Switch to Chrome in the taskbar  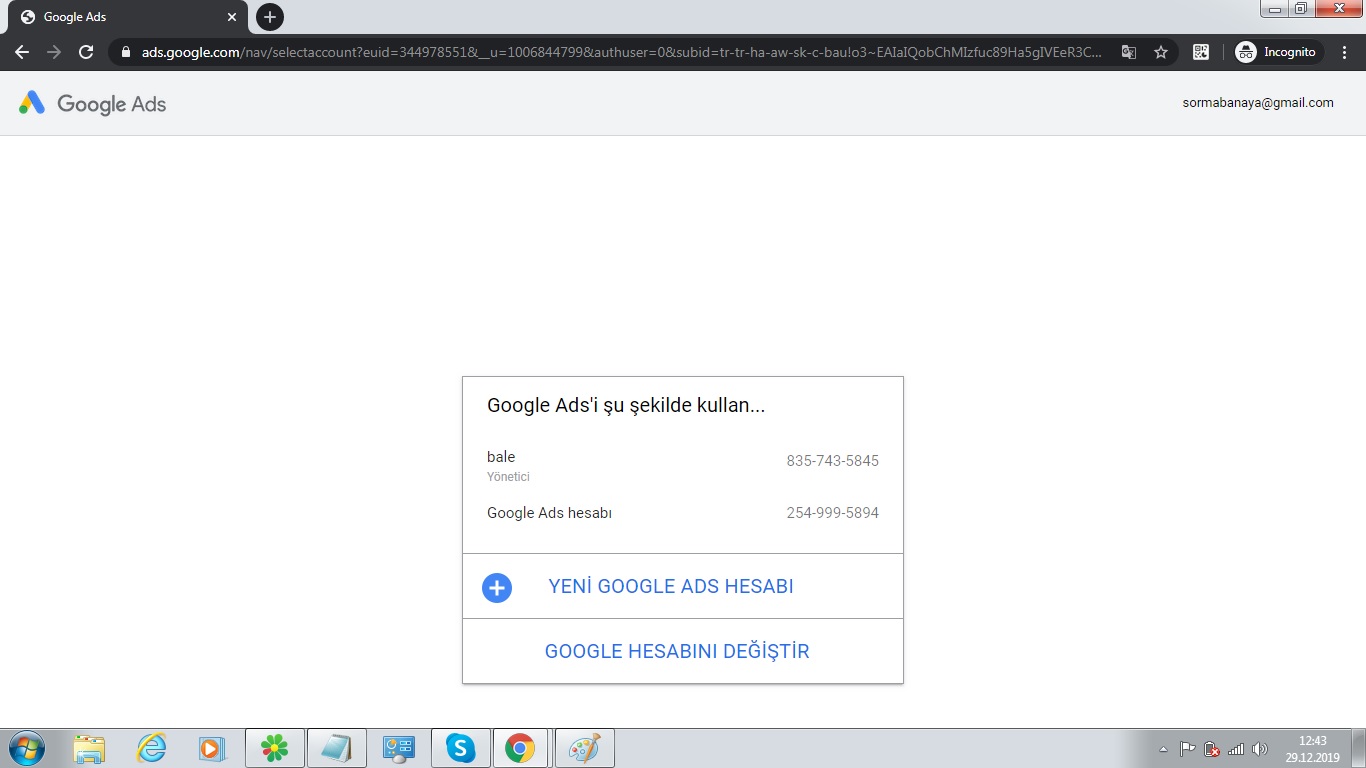(x=520, y=748)
